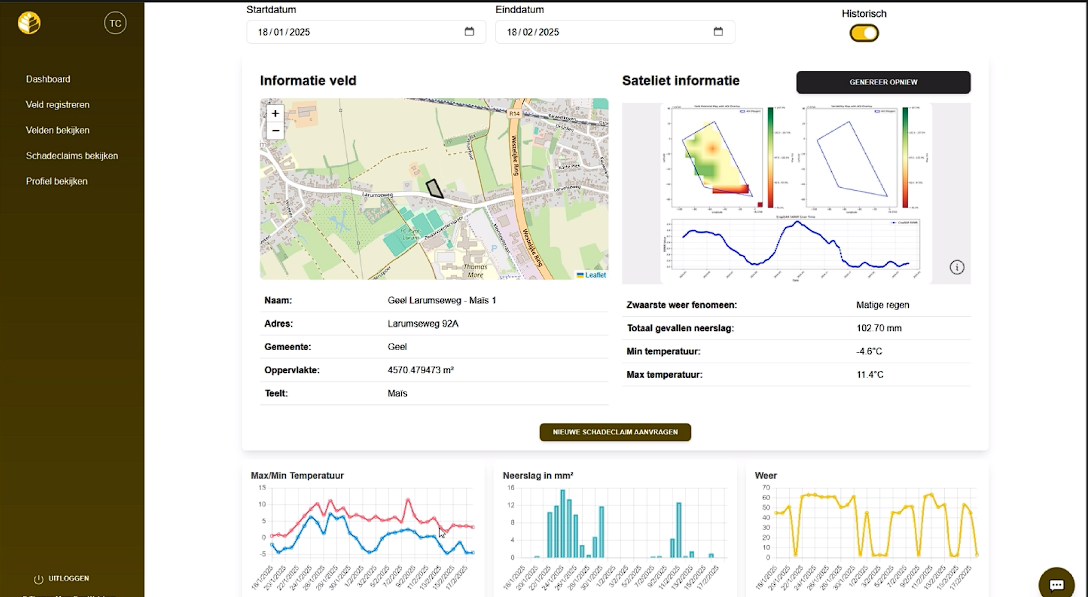The width and height of the screenshot is (1088, 597).
Task: Click the info icon on the satellite panel
Action: [x=957, y=267]
